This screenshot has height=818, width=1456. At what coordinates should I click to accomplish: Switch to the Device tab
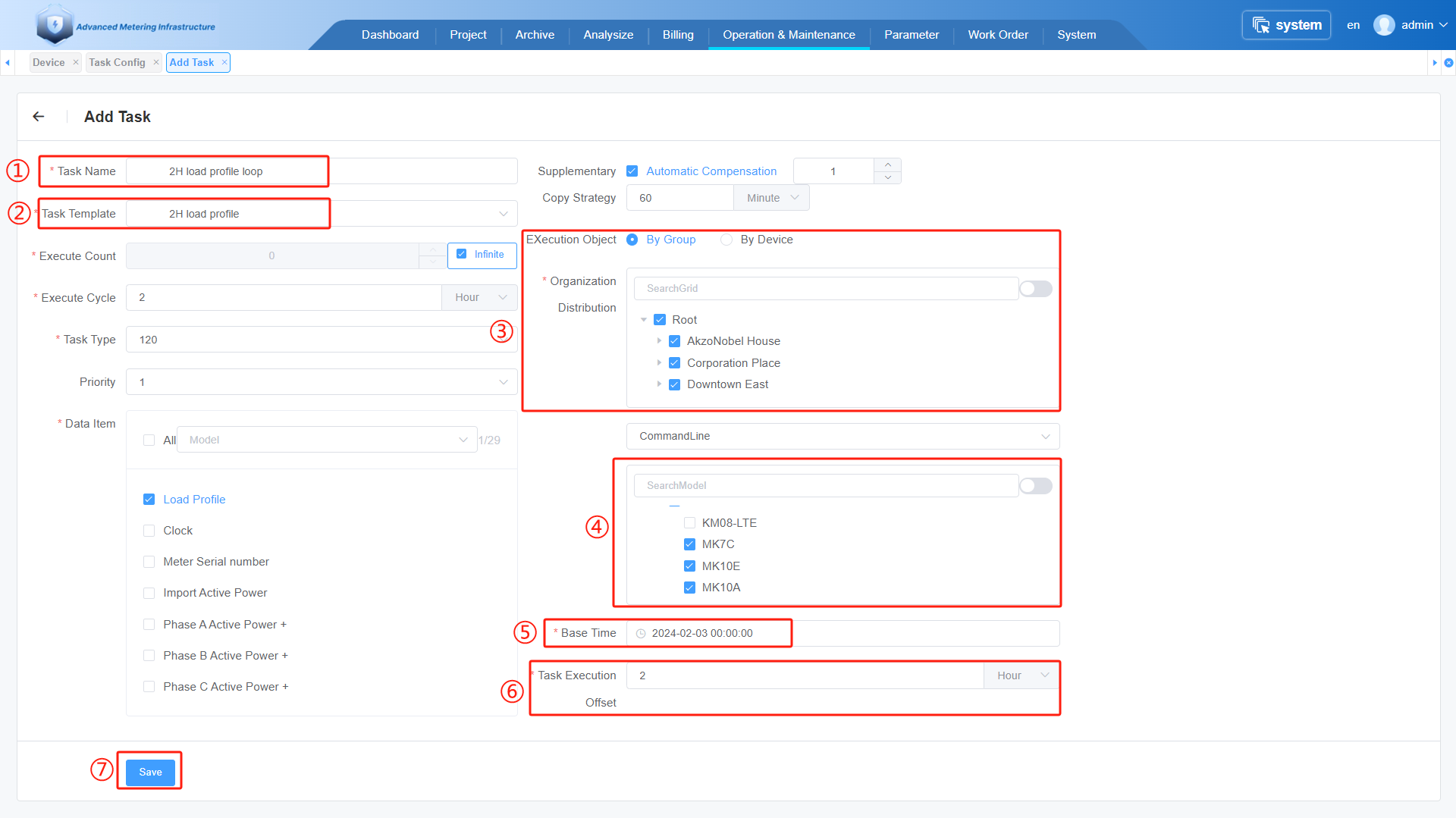pyautogui.click(x=49, y=62)
